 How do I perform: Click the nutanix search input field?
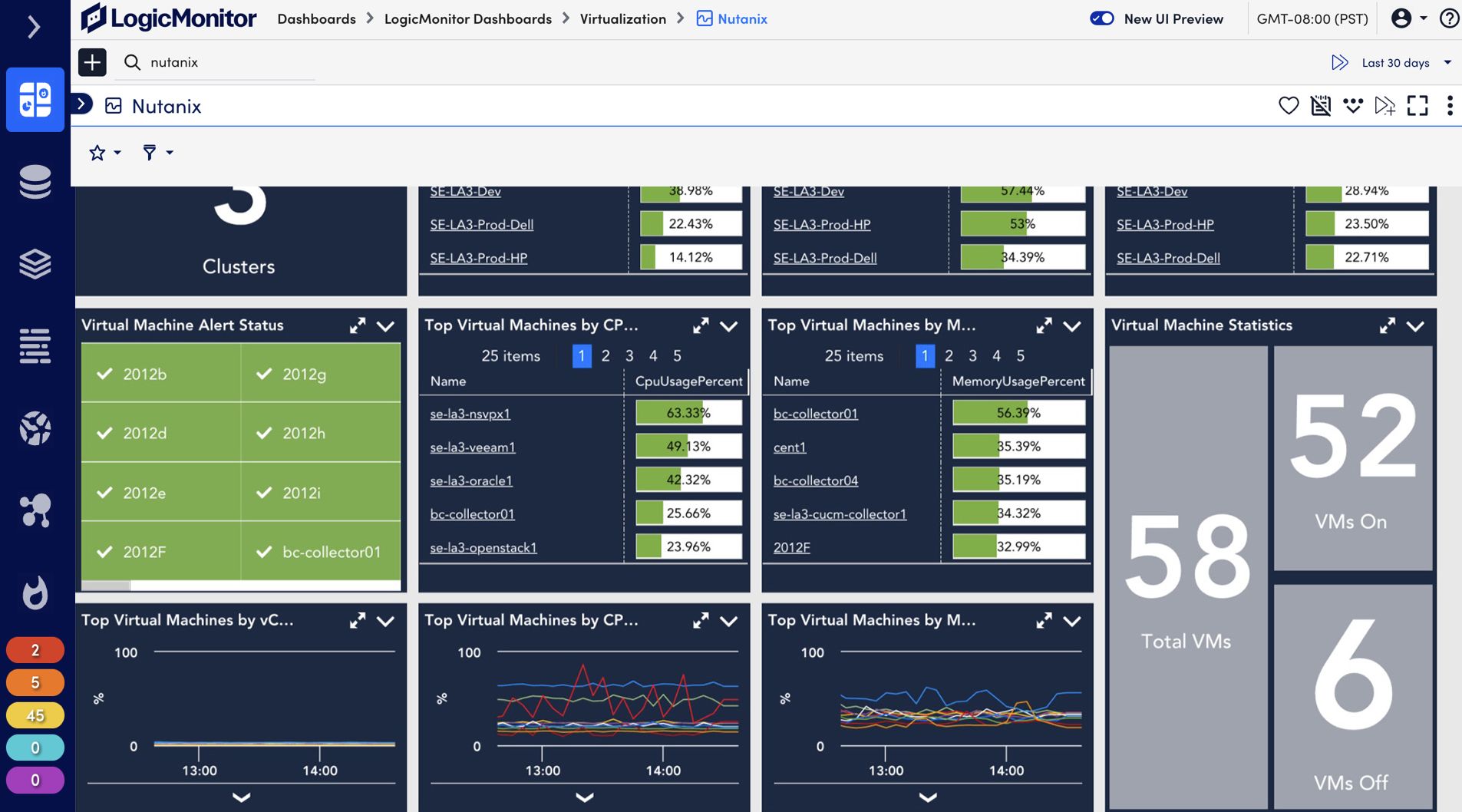coord(215,62)
